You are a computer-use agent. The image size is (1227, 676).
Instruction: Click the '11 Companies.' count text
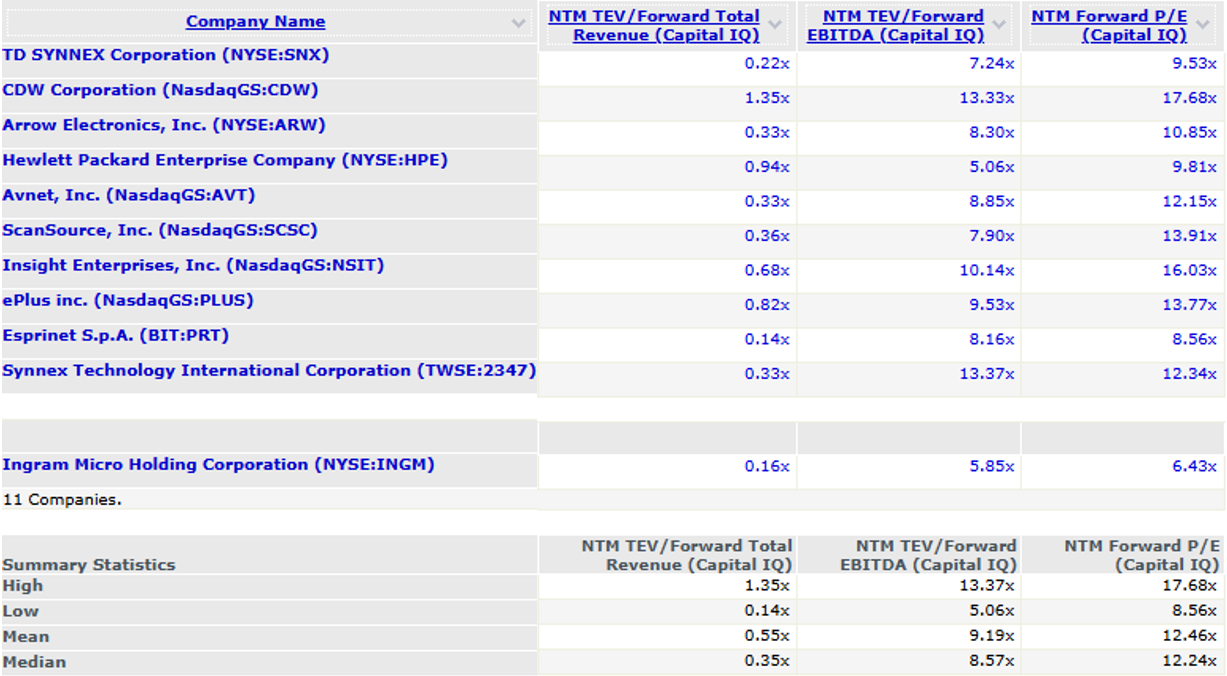pyautogui.click(x=62, y=499)
